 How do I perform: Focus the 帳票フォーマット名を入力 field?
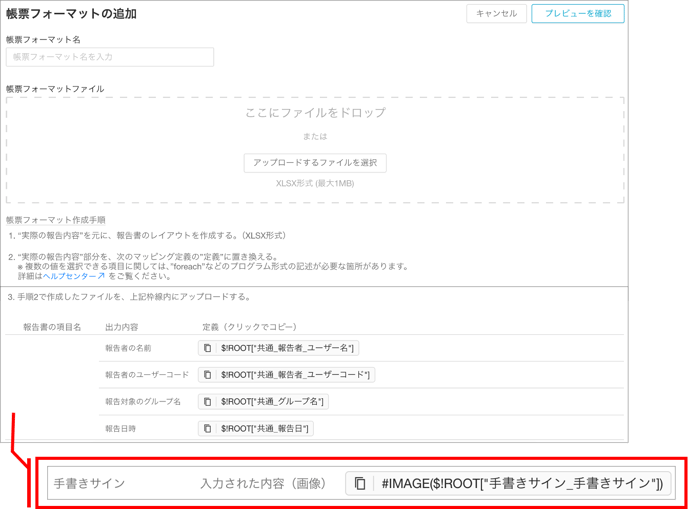[x=110, y=57]
